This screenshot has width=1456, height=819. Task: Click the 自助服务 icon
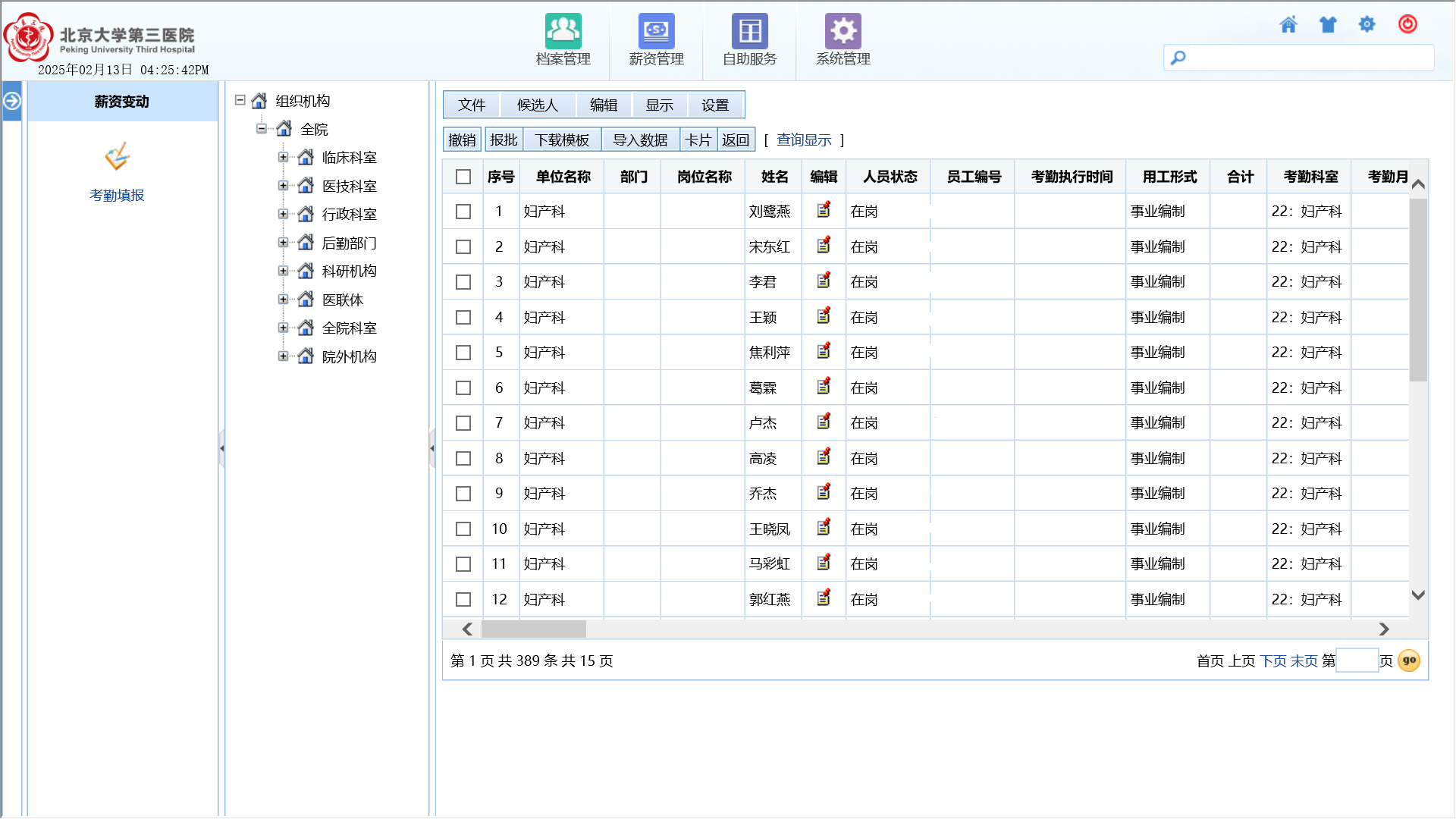coord(749,32)
